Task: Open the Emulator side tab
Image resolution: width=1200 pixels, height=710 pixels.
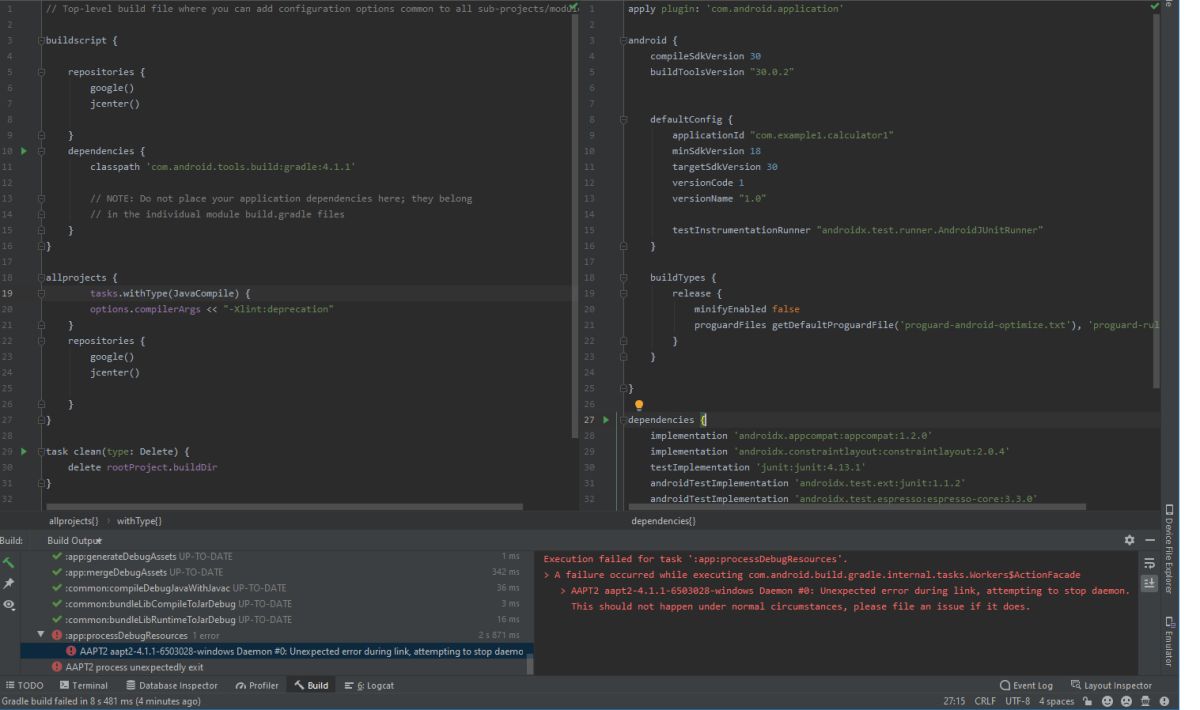Action: [1169, 642]
